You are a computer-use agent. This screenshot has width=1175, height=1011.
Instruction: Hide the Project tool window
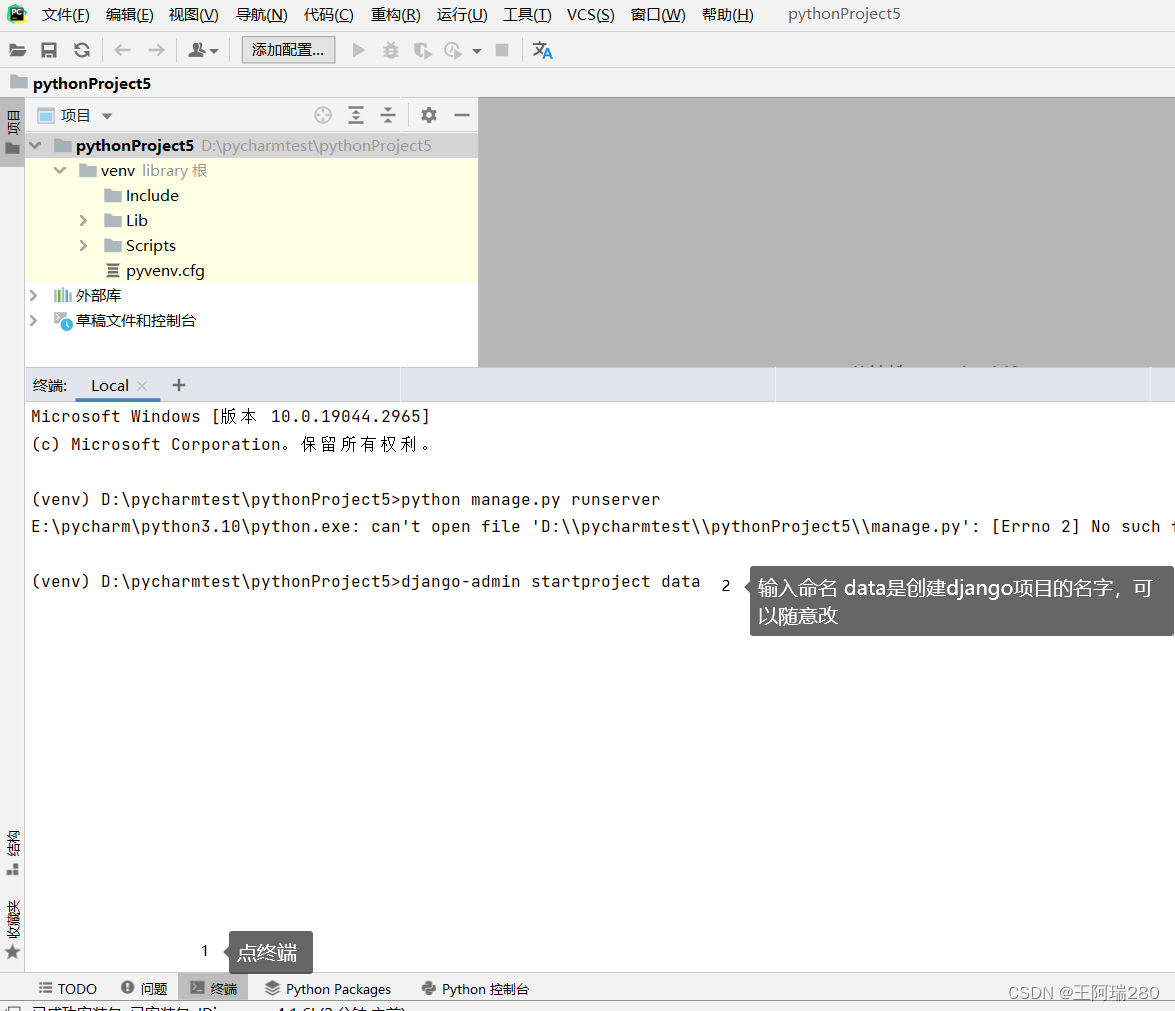pyautogui.click(x=461, y=115)
